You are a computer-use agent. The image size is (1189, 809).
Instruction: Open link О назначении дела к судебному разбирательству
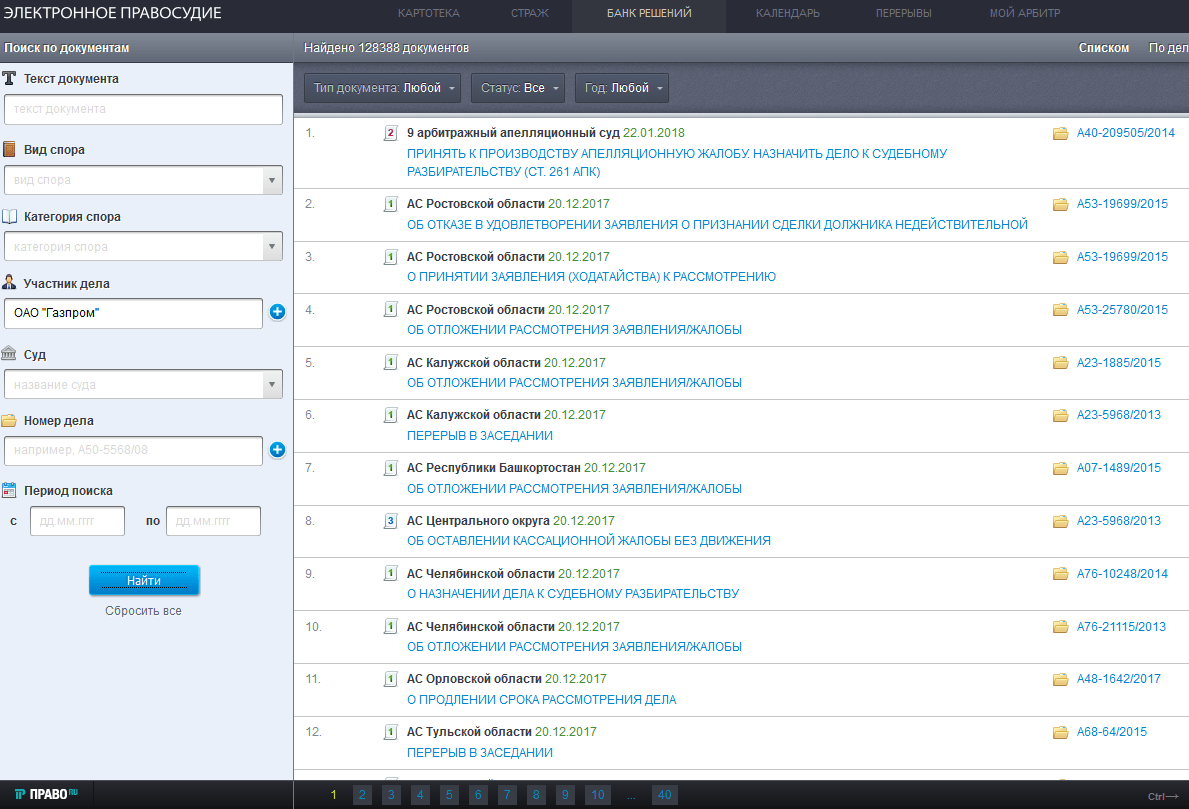click(x=573, y=594)
